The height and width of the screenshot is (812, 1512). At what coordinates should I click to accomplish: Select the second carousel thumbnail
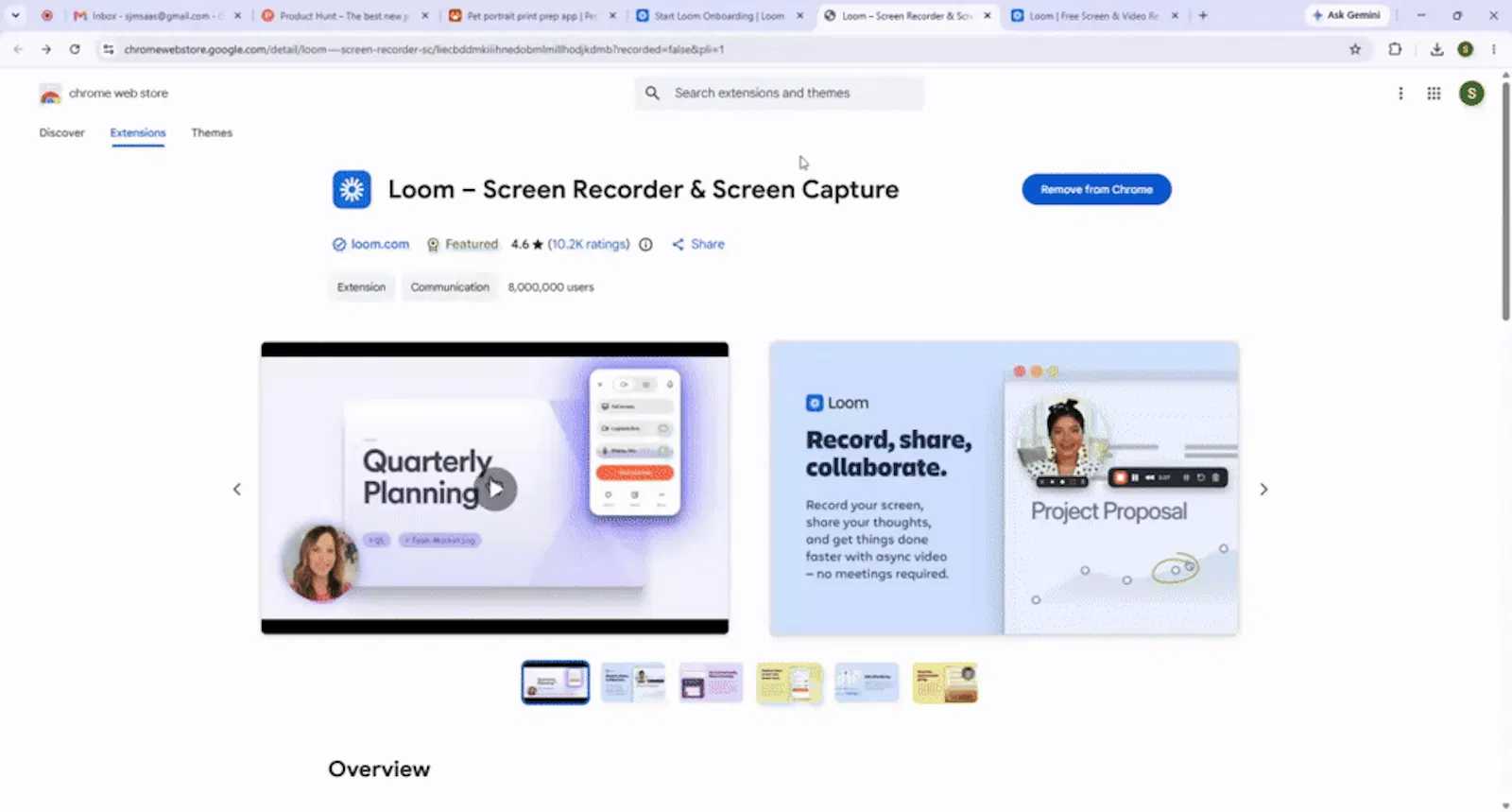coord(633,682)
